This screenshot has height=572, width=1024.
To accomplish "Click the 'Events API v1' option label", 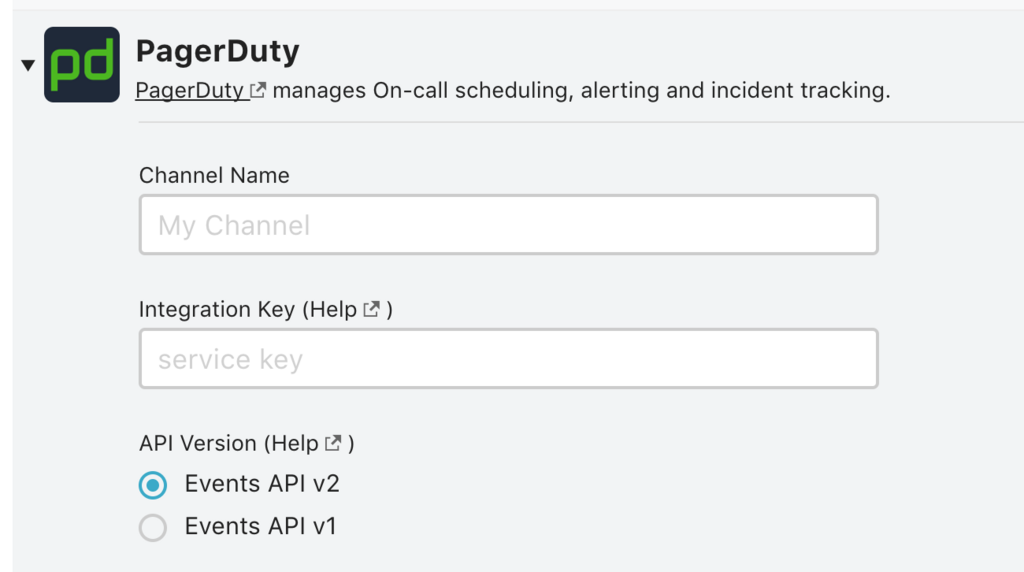I will point(260,526).
